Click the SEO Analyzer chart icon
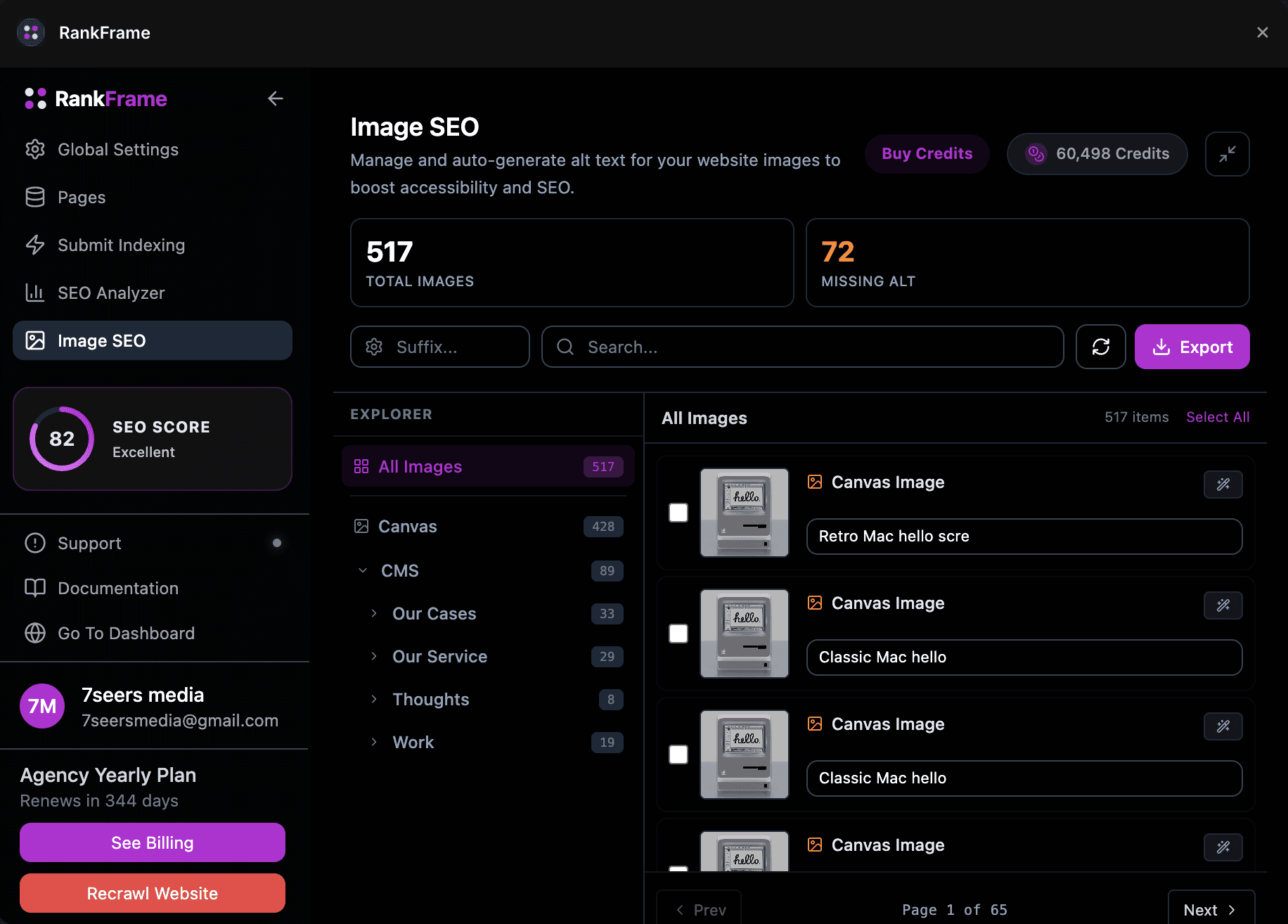Viewport: 1288px width, 924px height. [35, 293]
